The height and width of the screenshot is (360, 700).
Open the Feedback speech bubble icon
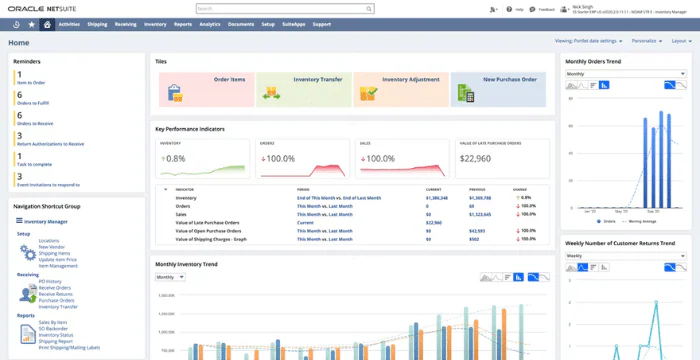pos(532,9)
